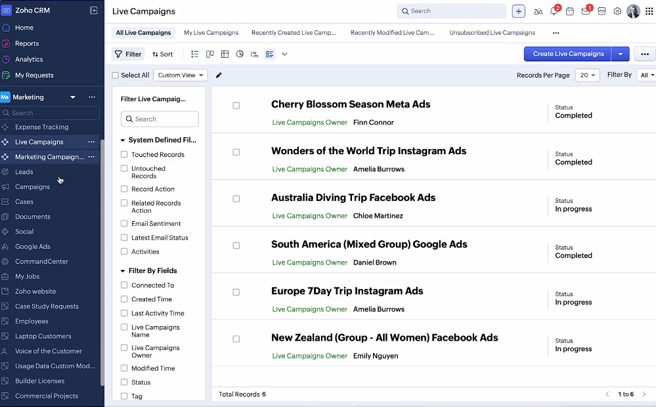The height and width of the screenshot is (407, 656).
Task: Open the notifications bell icon
Action: tap(554, 11)
